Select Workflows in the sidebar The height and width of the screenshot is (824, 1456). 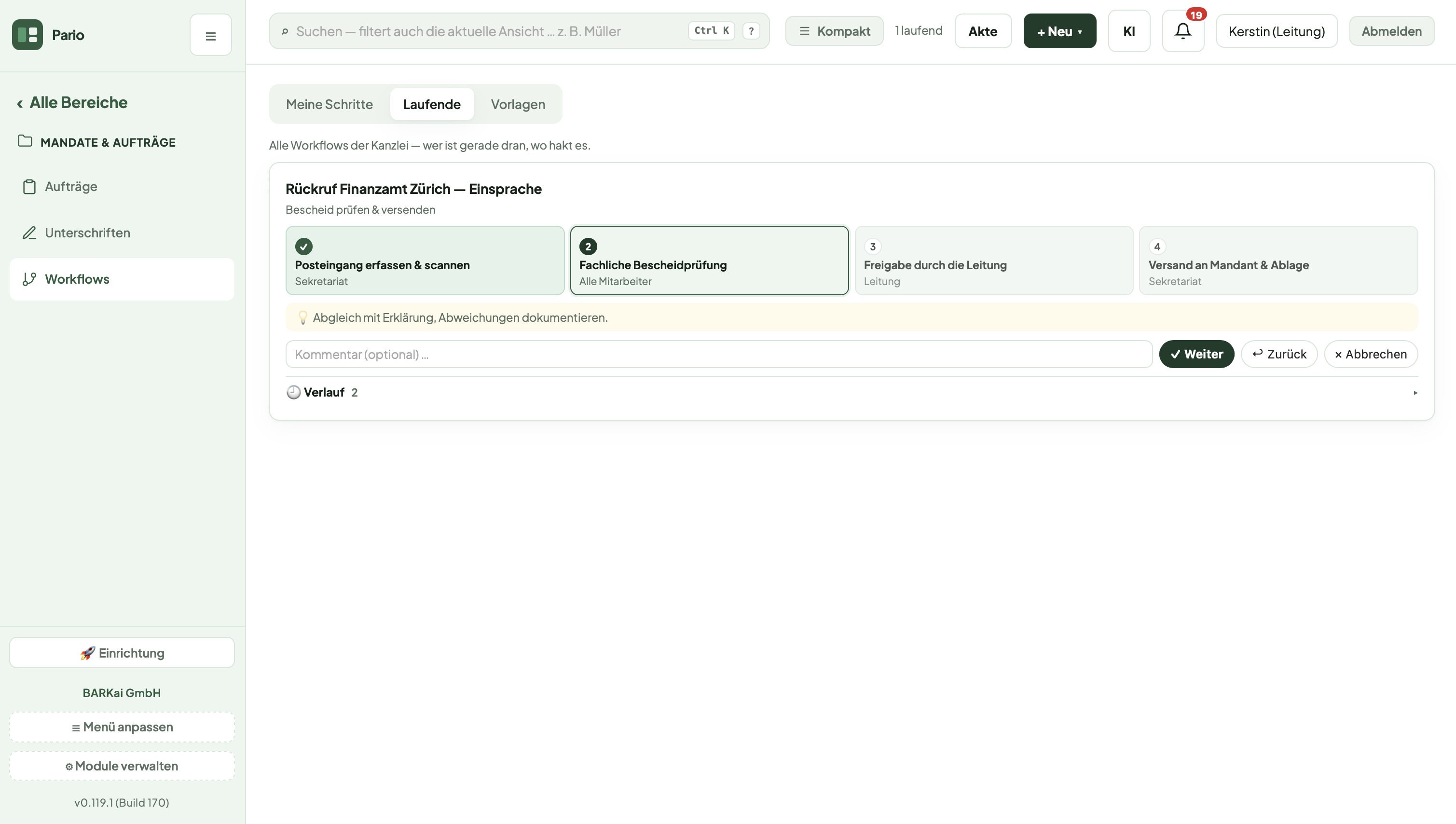pyautogui.click(x=122, y=279)
